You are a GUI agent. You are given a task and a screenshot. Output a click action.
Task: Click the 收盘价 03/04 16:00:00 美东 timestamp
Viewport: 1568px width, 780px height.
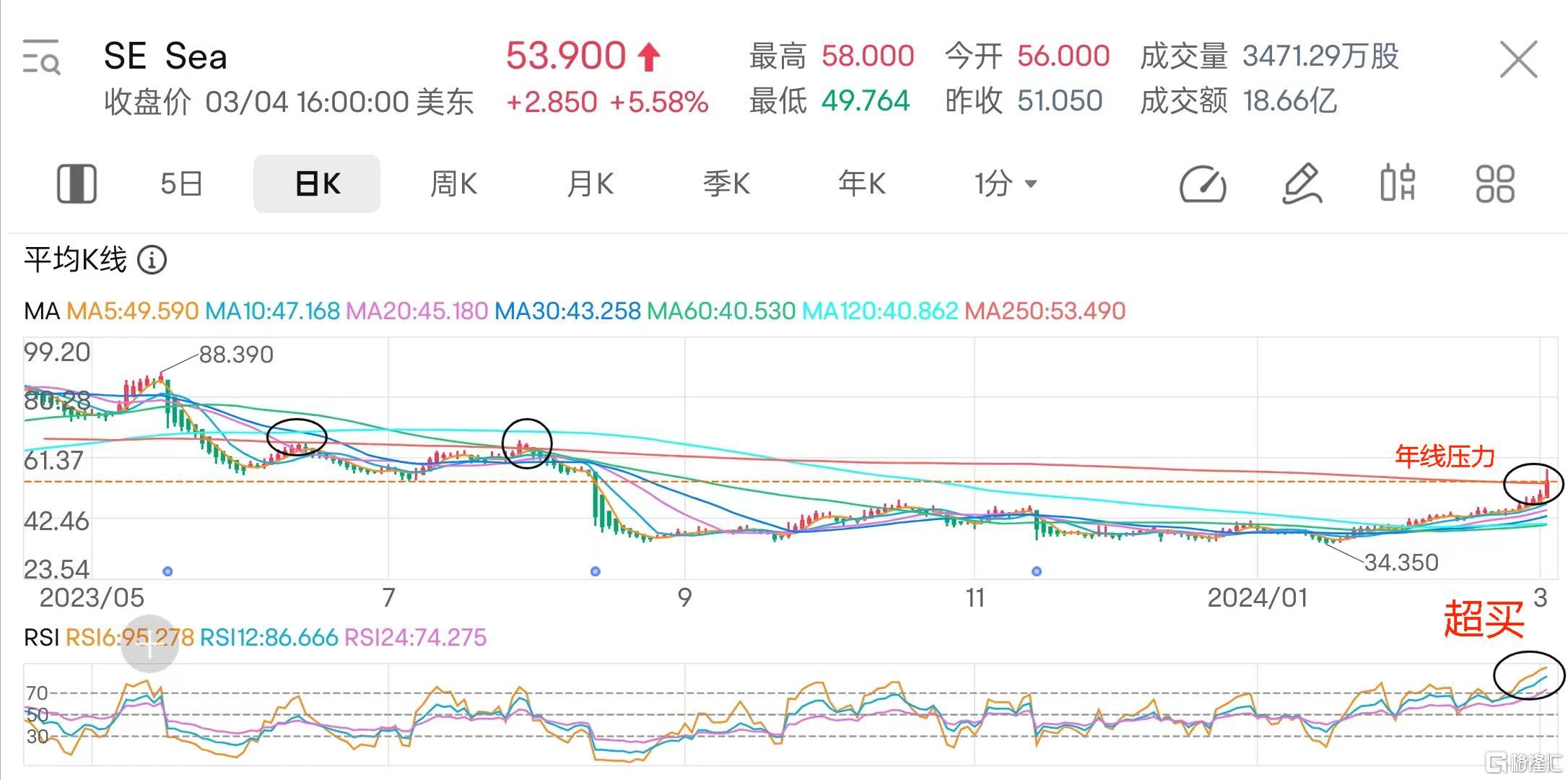click(x=289, y=102)
